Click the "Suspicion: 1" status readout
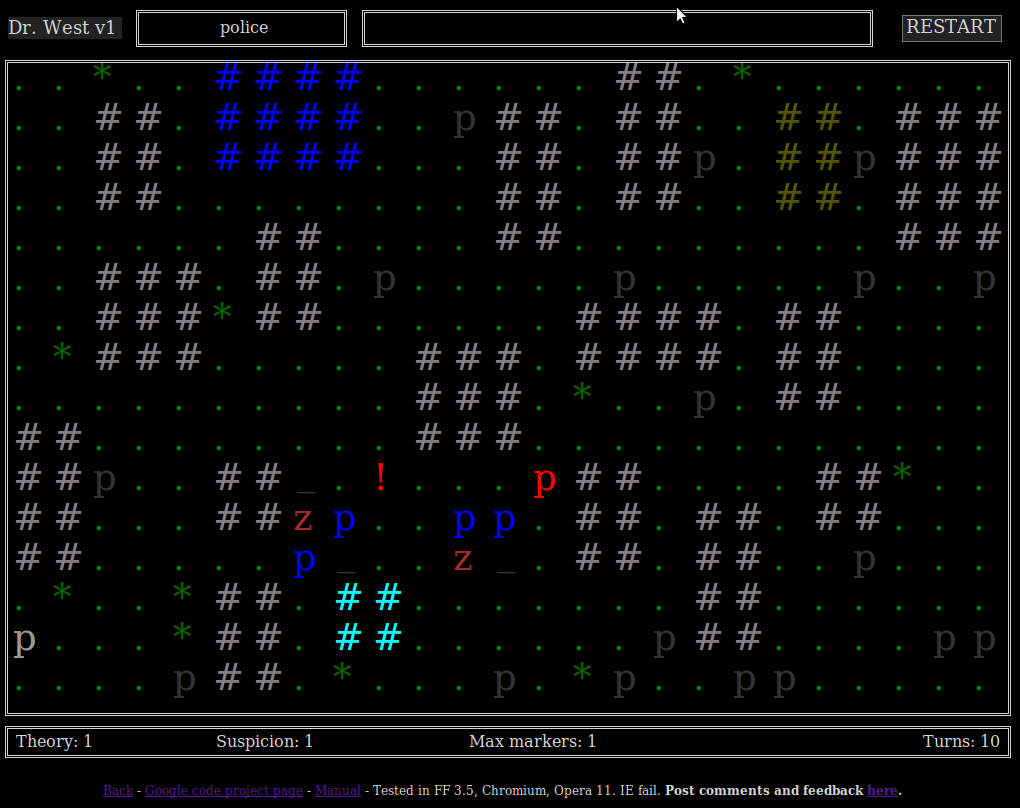 click(x=264, y=741)
